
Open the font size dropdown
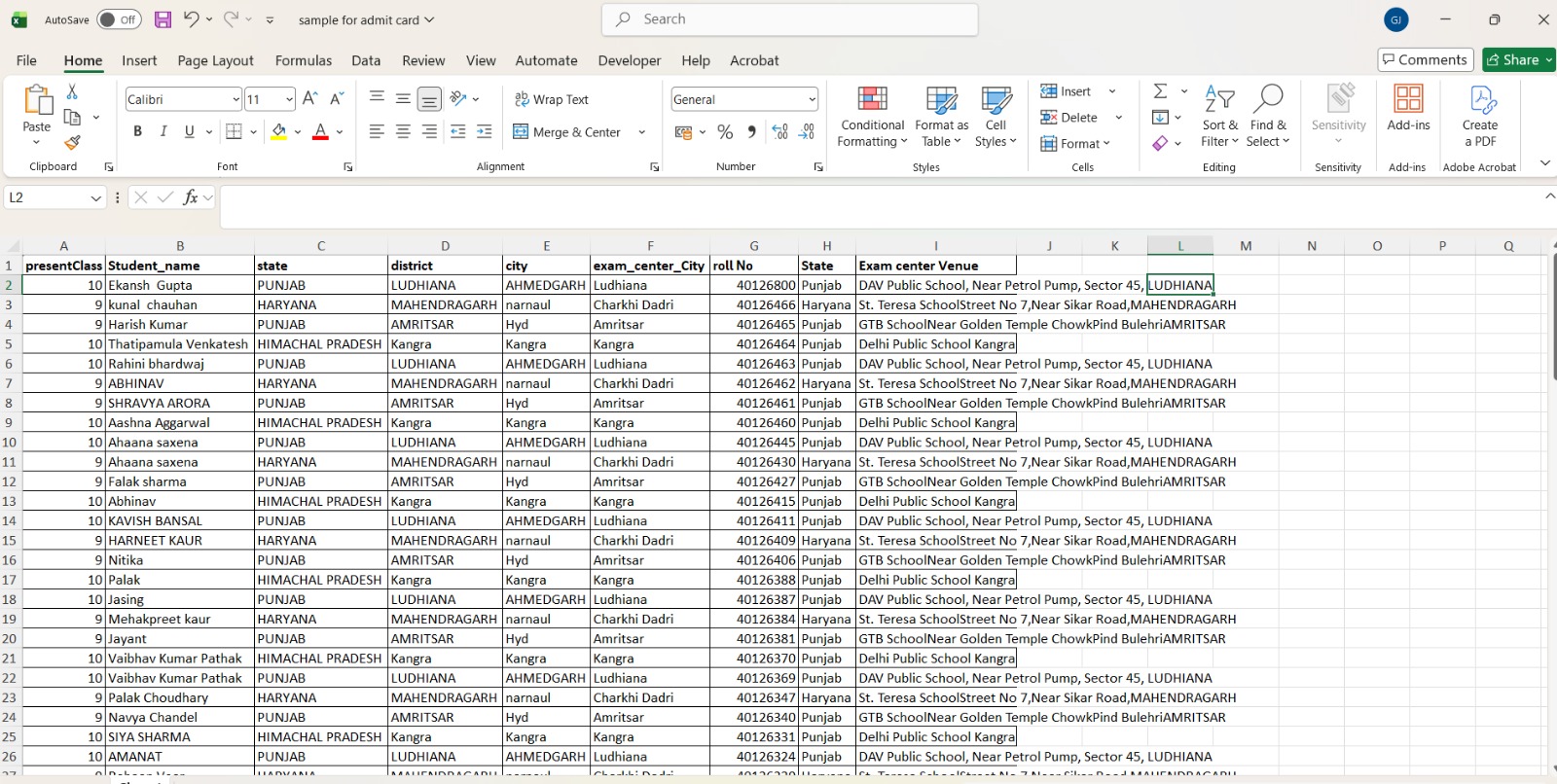point(289,99)
